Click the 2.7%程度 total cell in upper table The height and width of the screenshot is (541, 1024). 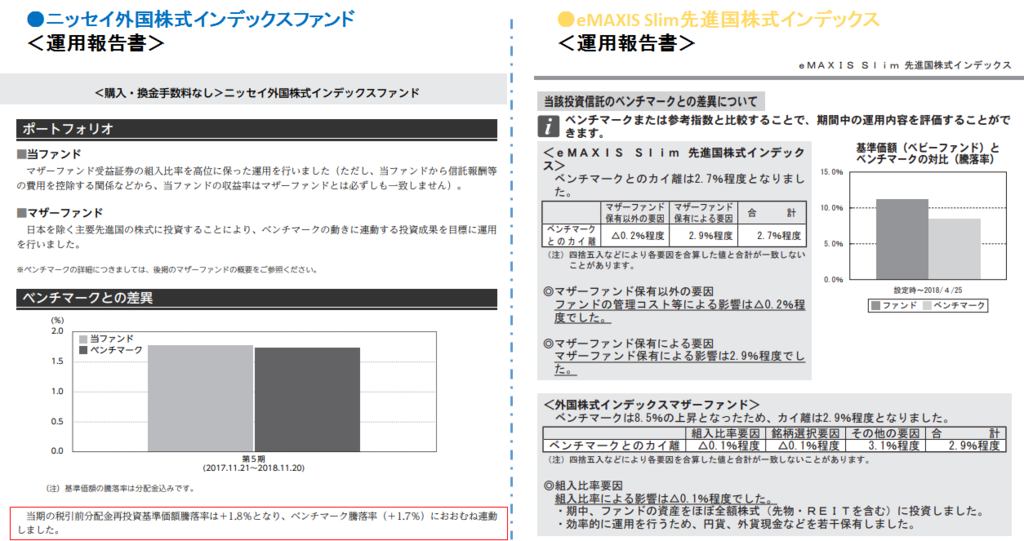(772, 235)
